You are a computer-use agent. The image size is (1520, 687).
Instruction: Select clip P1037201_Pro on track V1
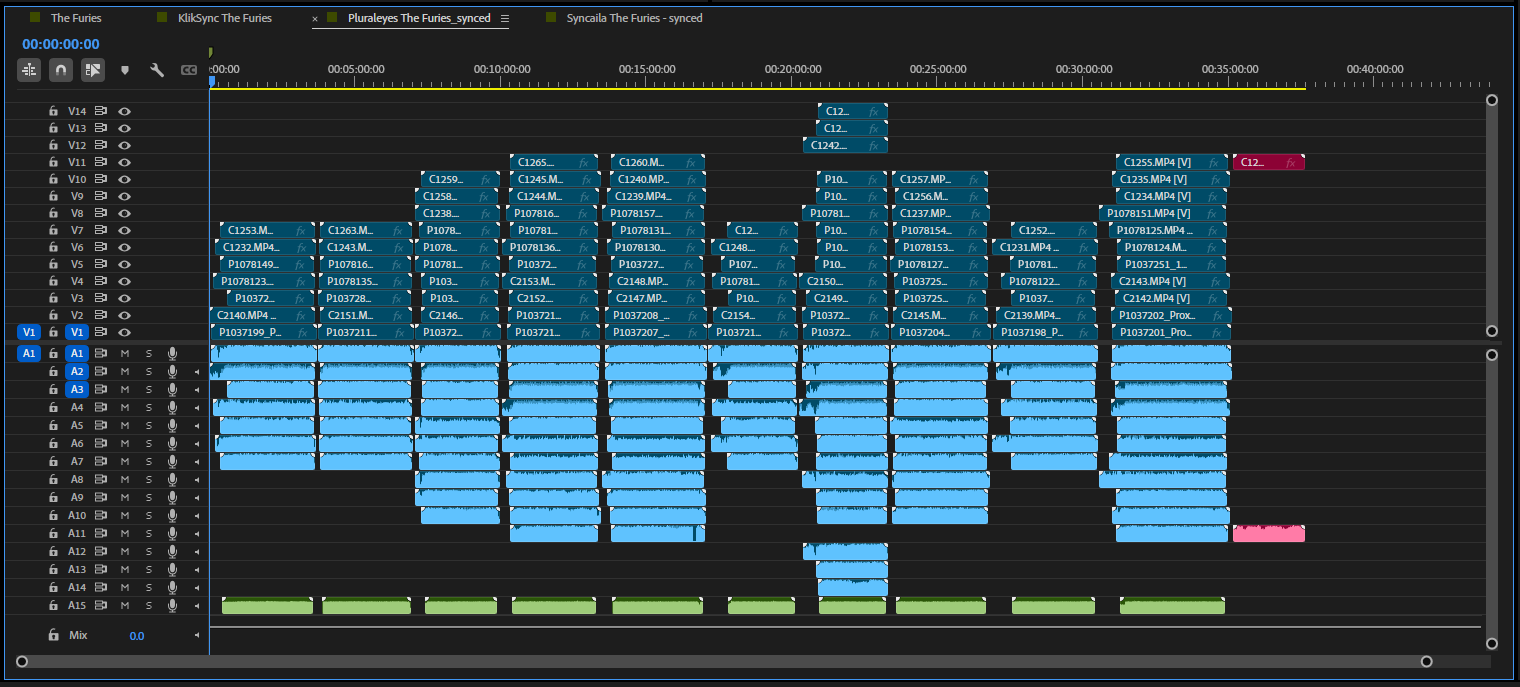tap(1171, 332)
